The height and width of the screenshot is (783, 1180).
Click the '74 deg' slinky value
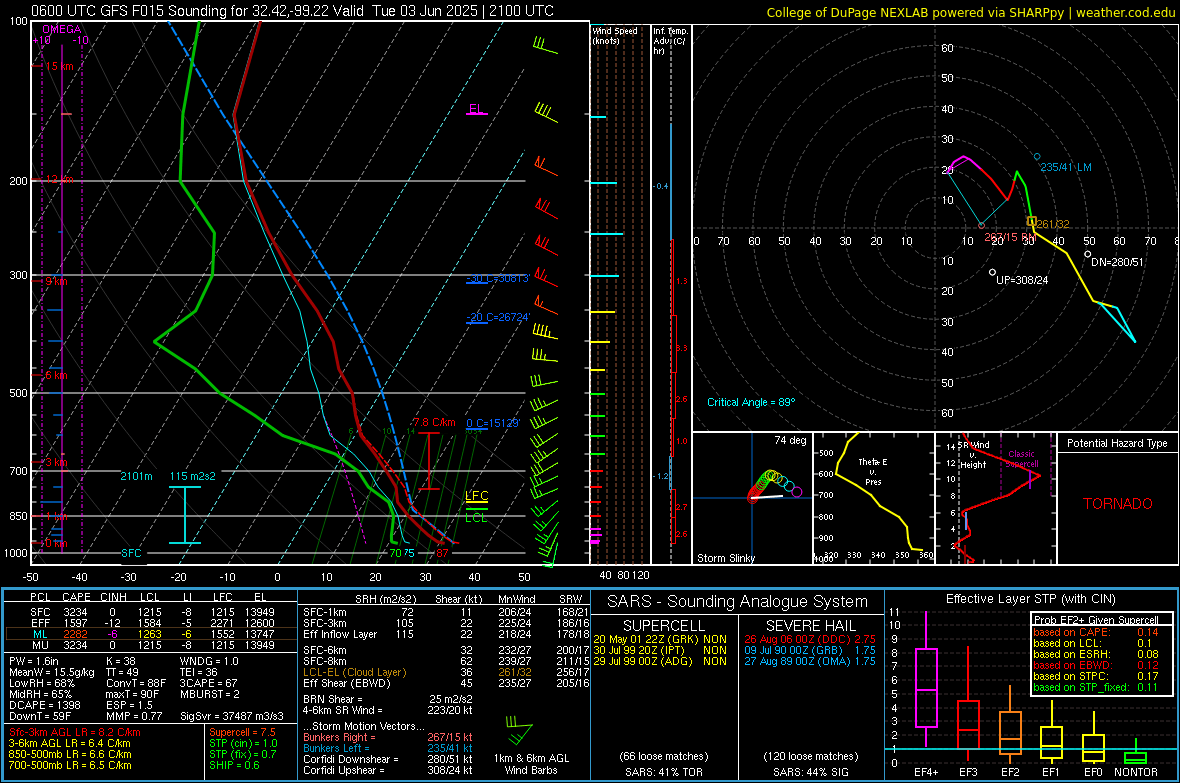[790, 440]
